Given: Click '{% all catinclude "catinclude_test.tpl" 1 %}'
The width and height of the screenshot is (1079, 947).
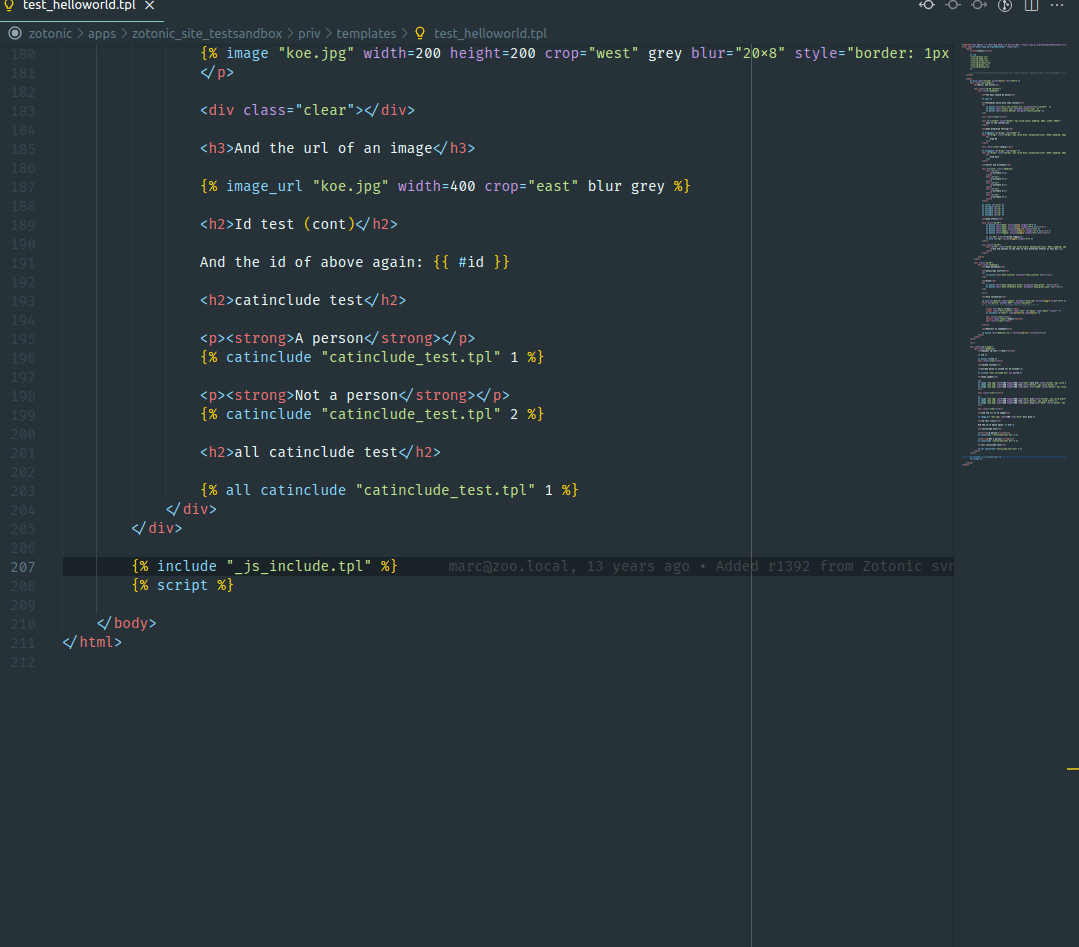Looking at the screenshot, I should click(x=389, y=491).
